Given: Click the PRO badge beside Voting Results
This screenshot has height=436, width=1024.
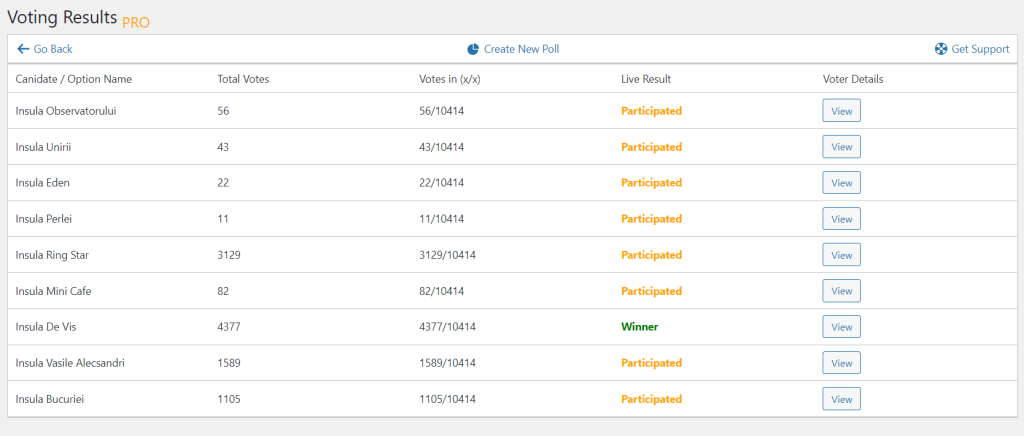Looking at the screenshot, I should (x=136, y=22).
